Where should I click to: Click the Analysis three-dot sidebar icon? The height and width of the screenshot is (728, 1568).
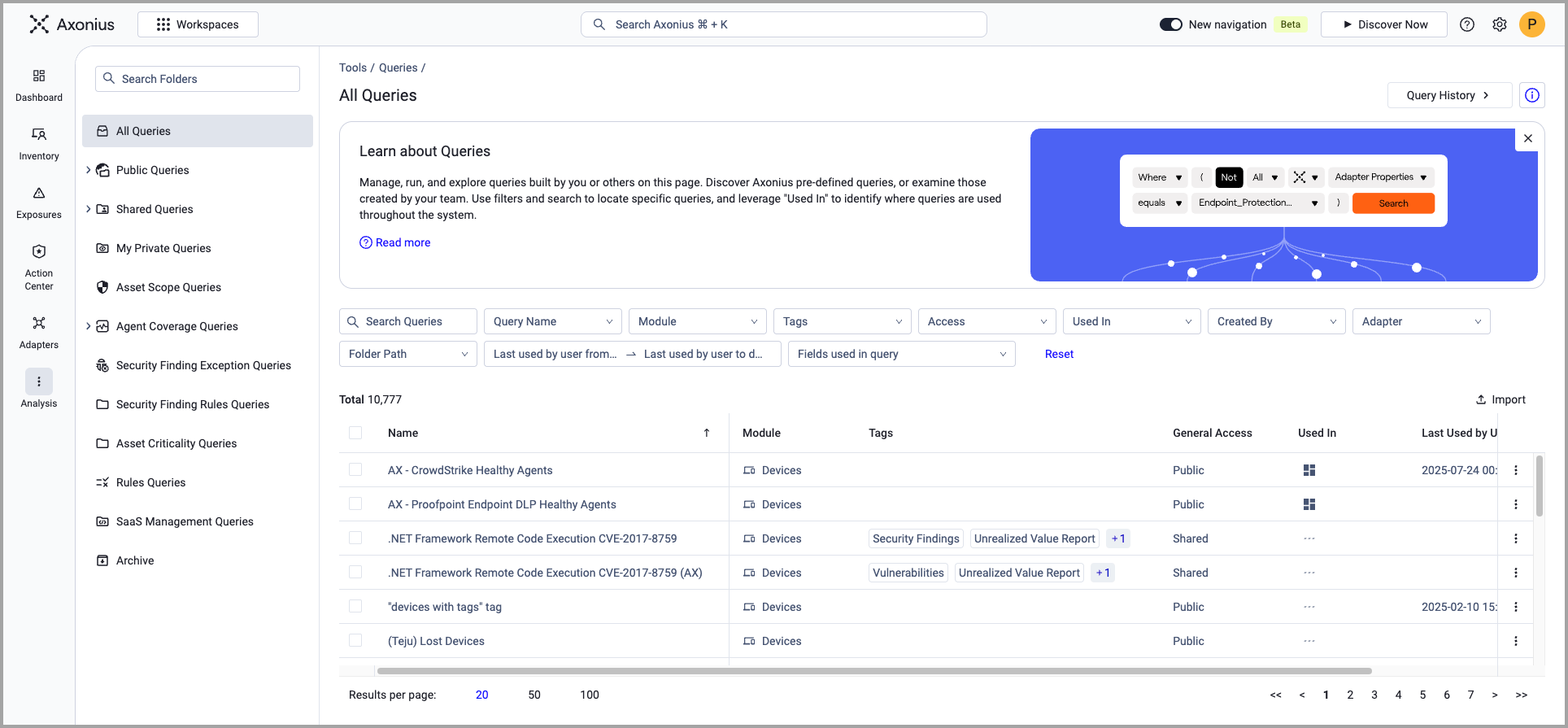tap(39, 381)
